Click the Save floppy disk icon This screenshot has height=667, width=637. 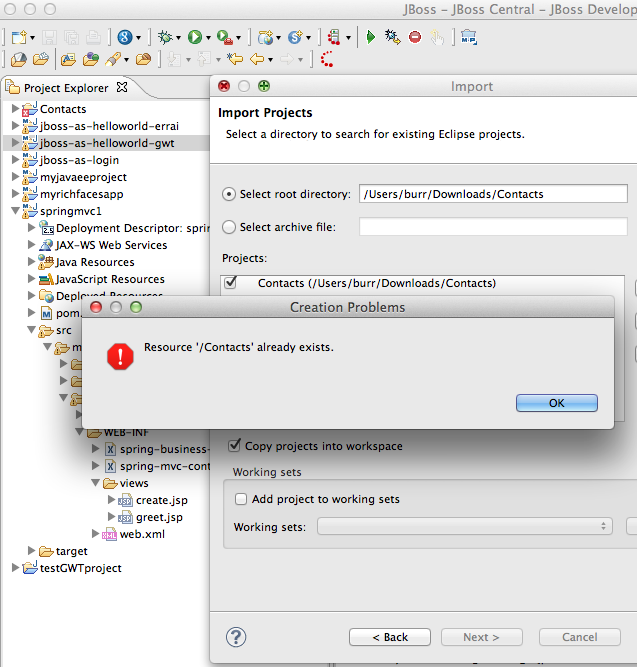point(49,37)
